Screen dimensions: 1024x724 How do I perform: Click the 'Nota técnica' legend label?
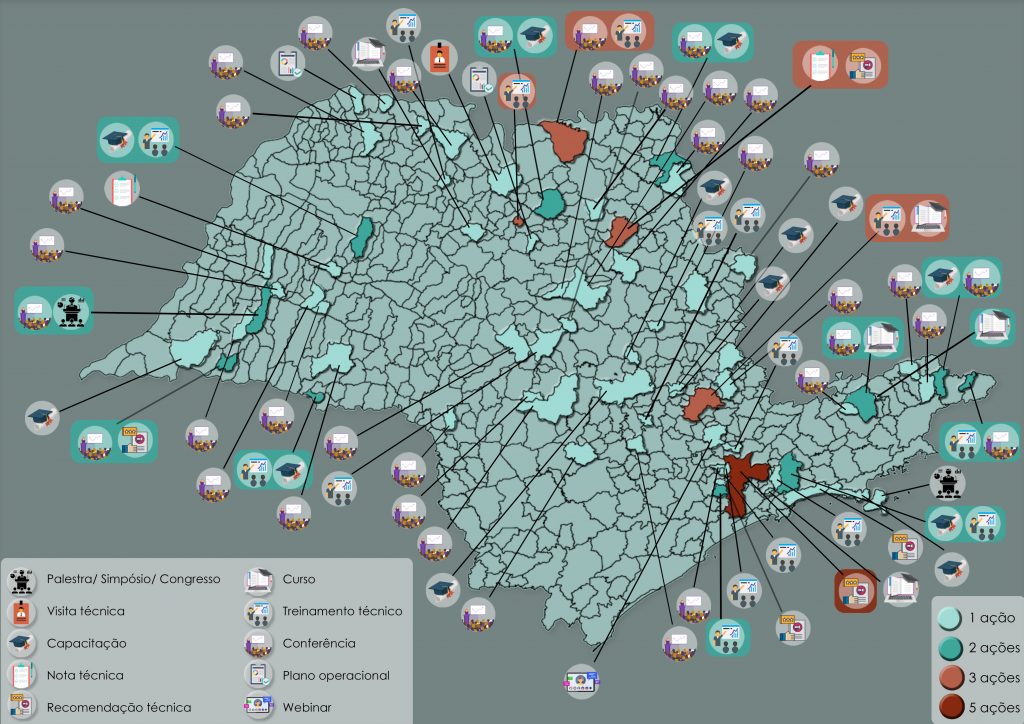(x=85, y=676)
